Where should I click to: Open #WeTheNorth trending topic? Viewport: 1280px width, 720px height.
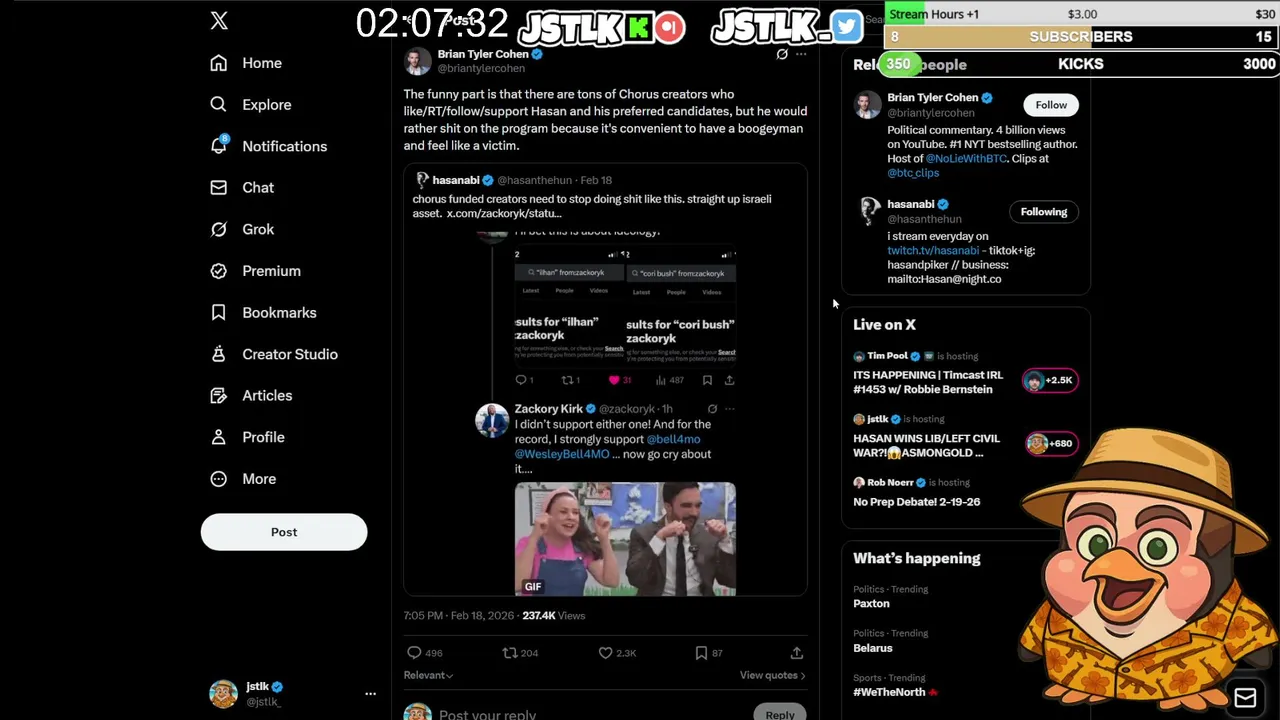click(889, 692)
